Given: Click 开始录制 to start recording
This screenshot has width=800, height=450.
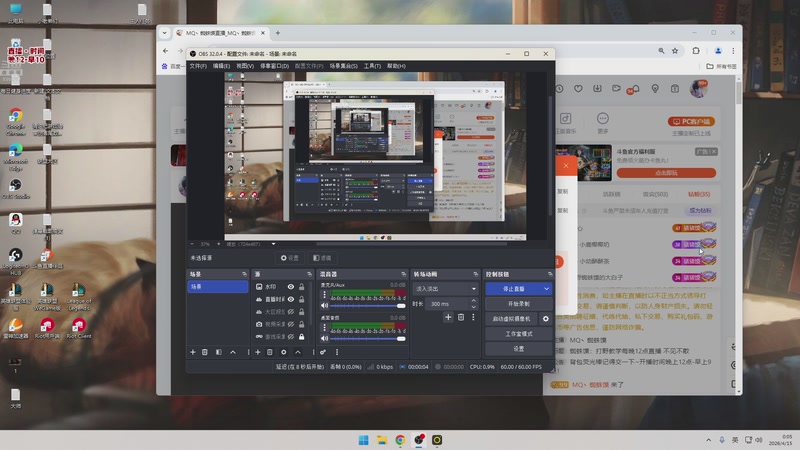Looking at the screenshot, I should pos(518,304).
